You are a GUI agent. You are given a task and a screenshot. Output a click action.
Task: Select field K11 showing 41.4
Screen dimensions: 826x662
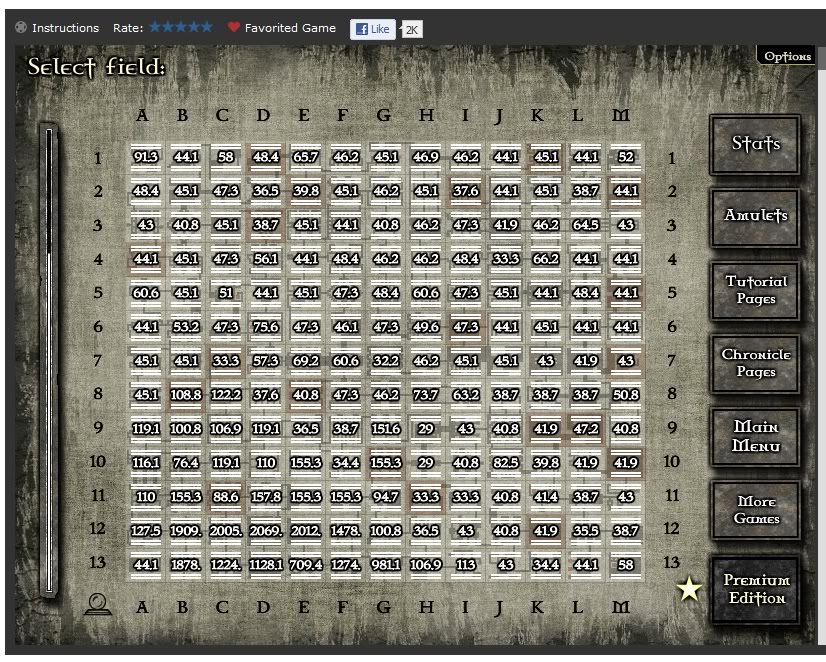pos(546,497)
